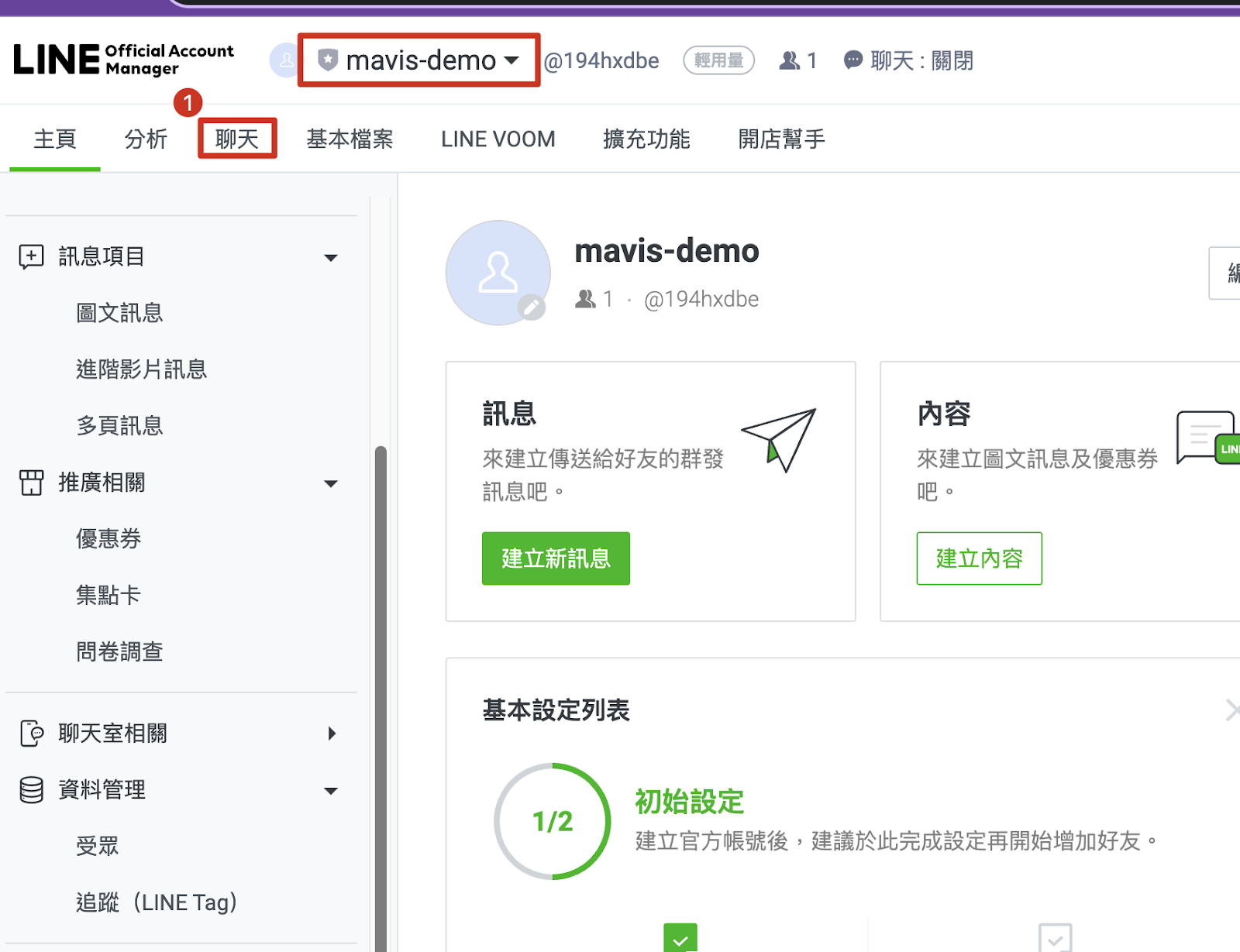
Task: Click the chat content icon in 內容 card
Action: pyautogui.click(x=1207, y=438)
